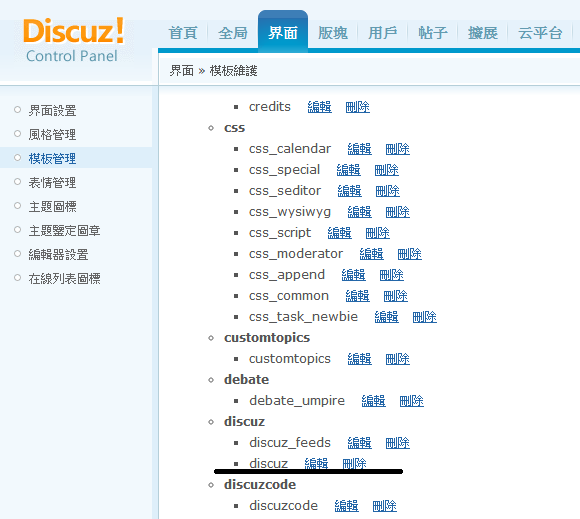Delete the css_wysiwyg template

click(398, 212)
